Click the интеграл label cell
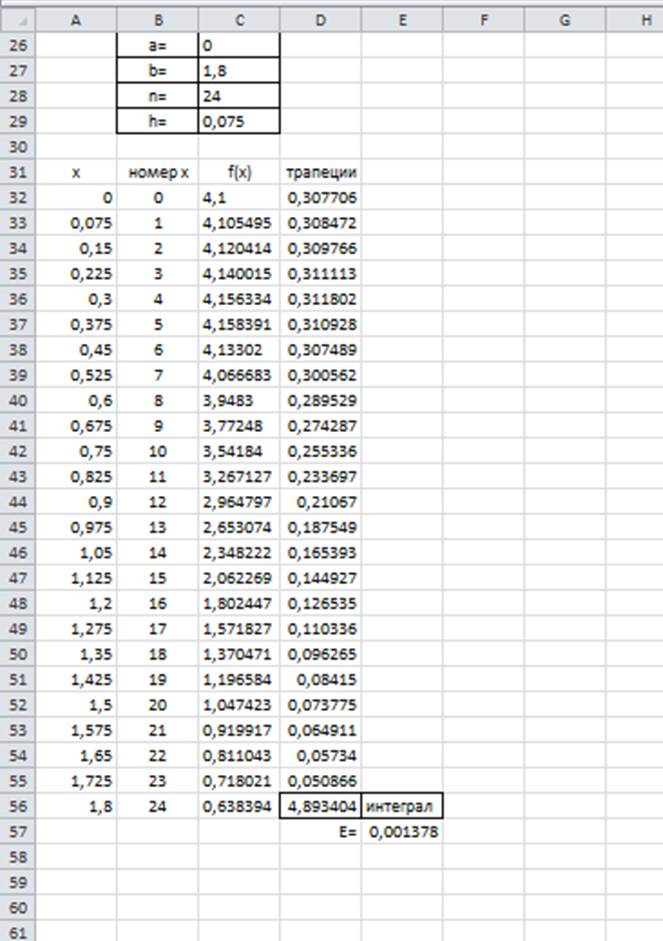Image resolution: width=663 pixels, height=941 pixels. point(402,806)
